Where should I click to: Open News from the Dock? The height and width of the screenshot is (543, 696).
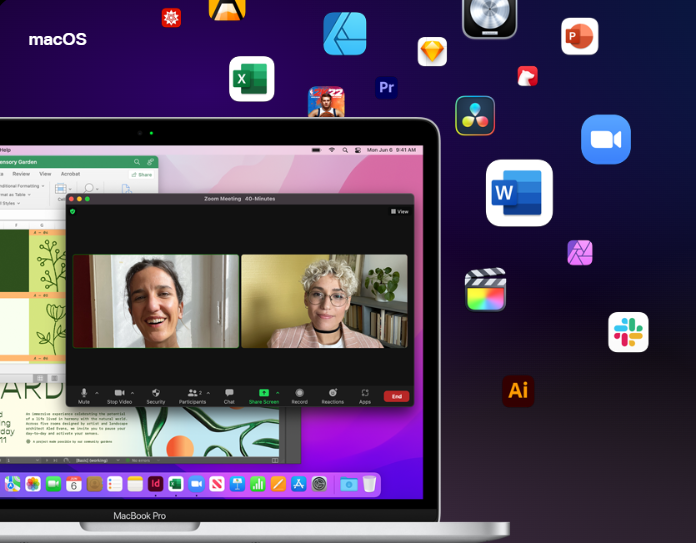click(217, 484)
